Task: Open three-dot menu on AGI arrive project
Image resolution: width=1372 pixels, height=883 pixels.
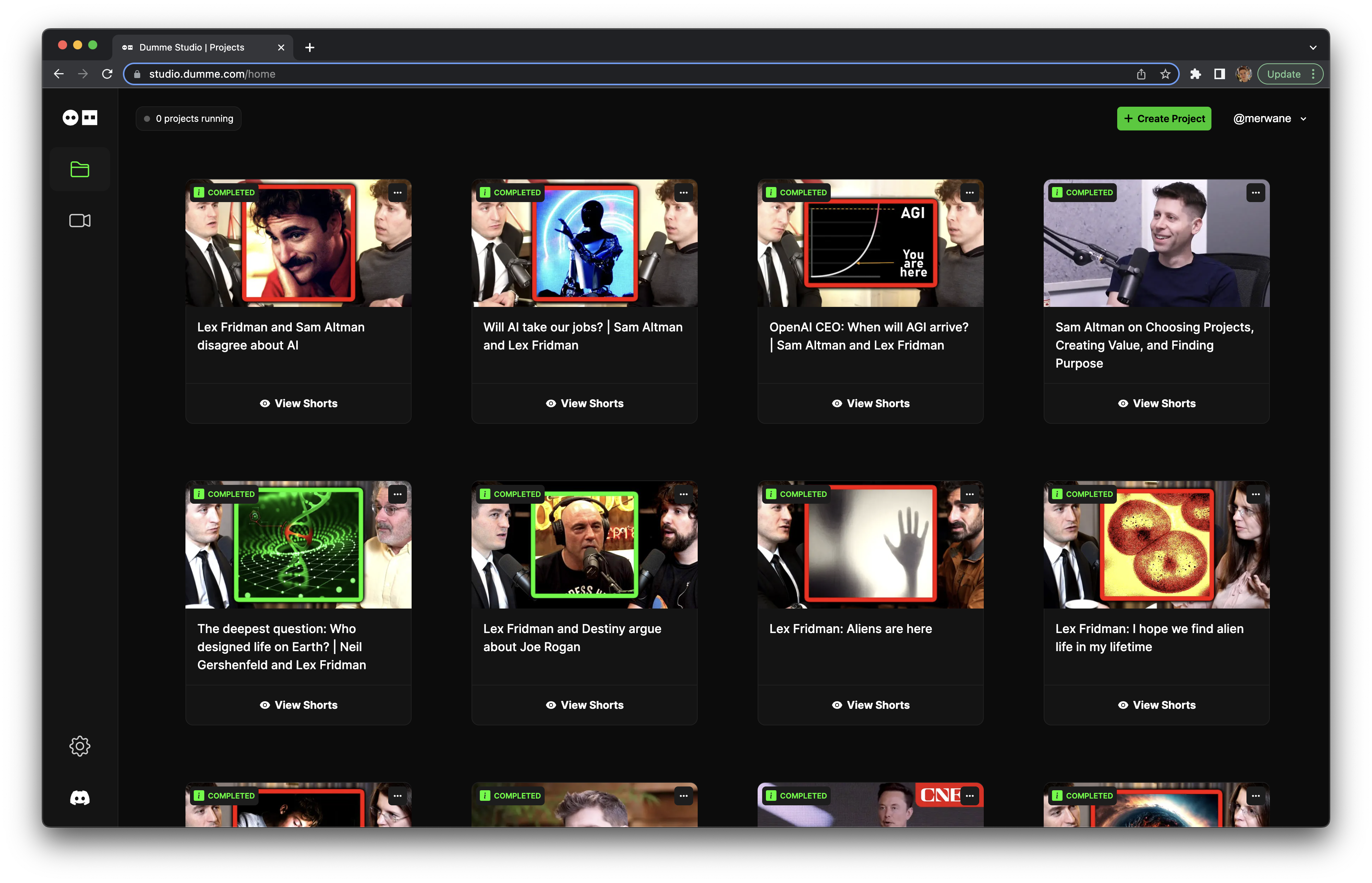Action: click(x=969, y=193)
